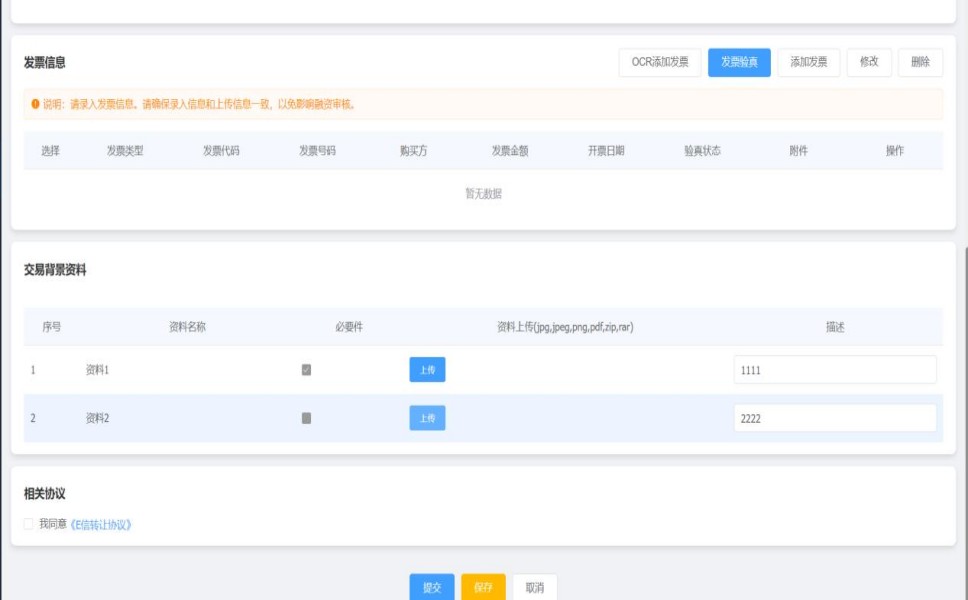The width and height of the screenshot is (968, 600).
Task: Focus the description field containing 2222
Action: tap(834, 418)
